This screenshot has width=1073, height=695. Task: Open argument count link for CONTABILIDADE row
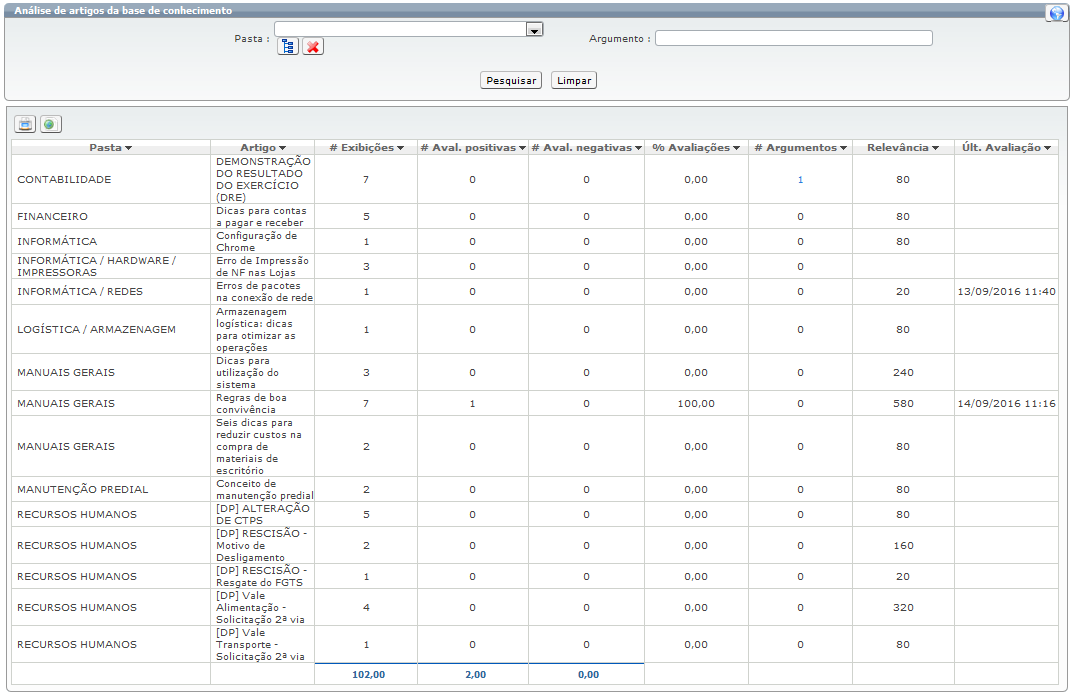[x=800, y=180]
